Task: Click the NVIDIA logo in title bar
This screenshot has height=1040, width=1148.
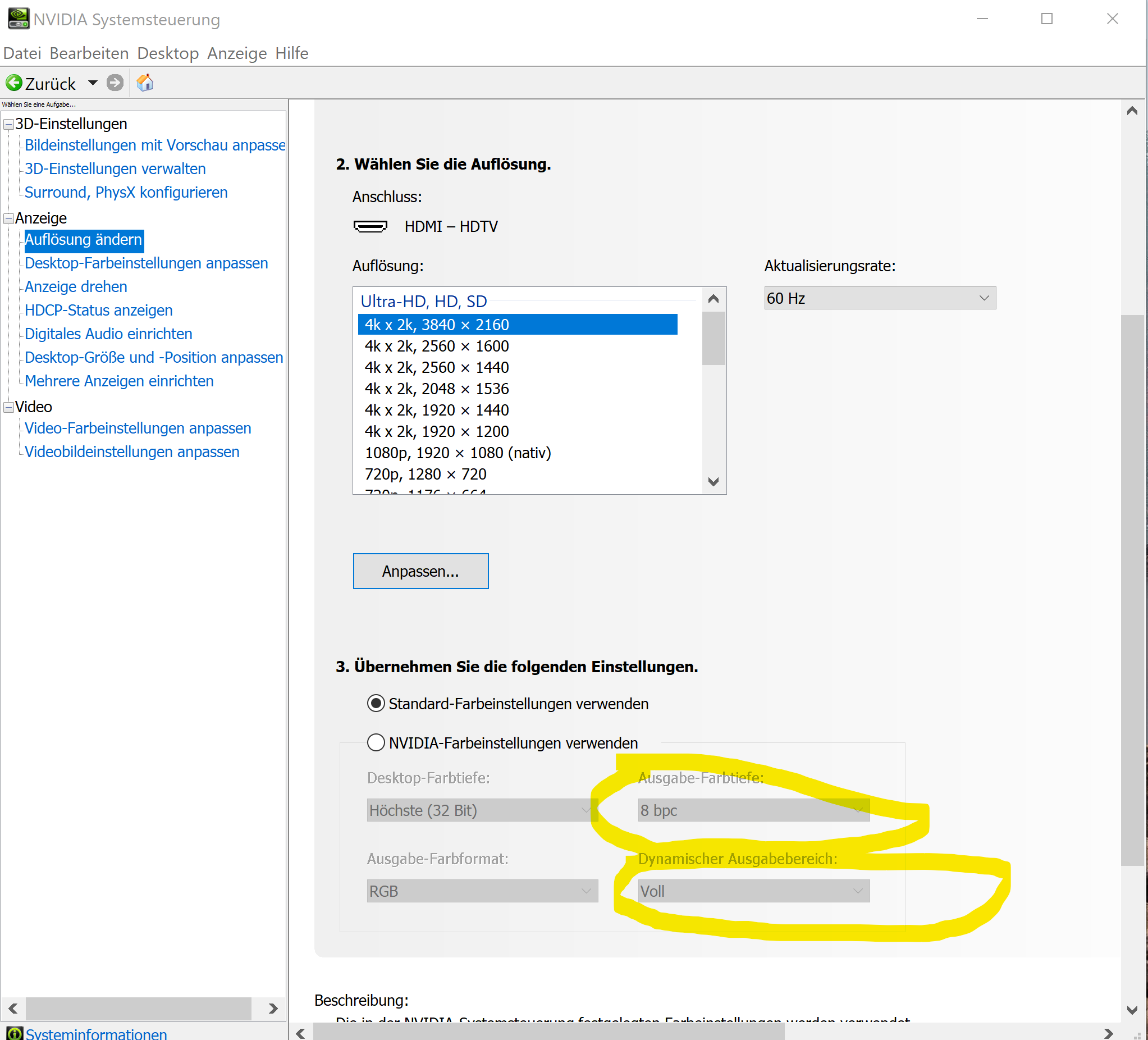Action: coord(18,18)
